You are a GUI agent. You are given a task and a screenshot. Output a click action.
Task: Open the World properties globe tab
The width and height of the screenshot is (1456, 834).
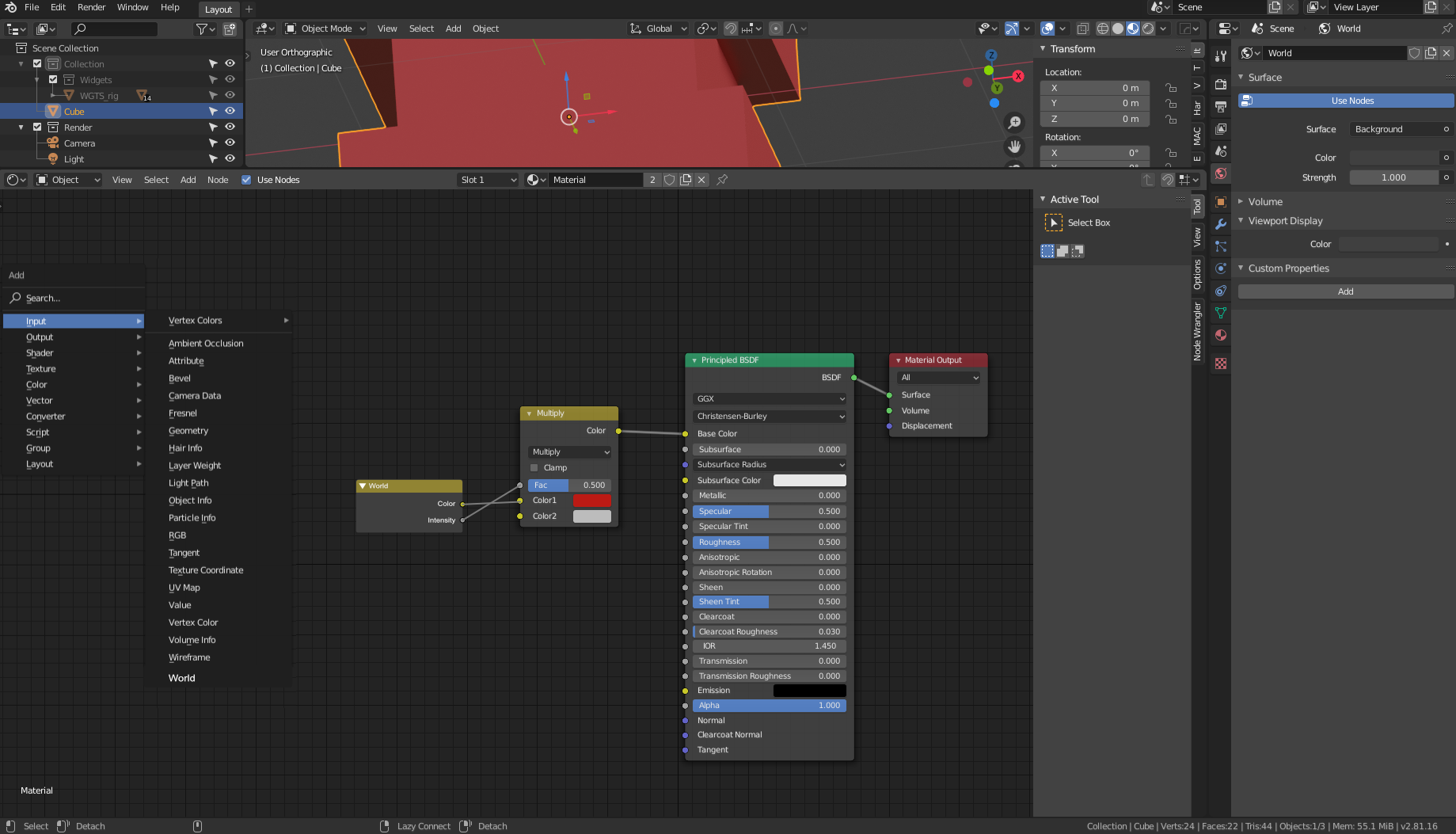pos(1221,173)
